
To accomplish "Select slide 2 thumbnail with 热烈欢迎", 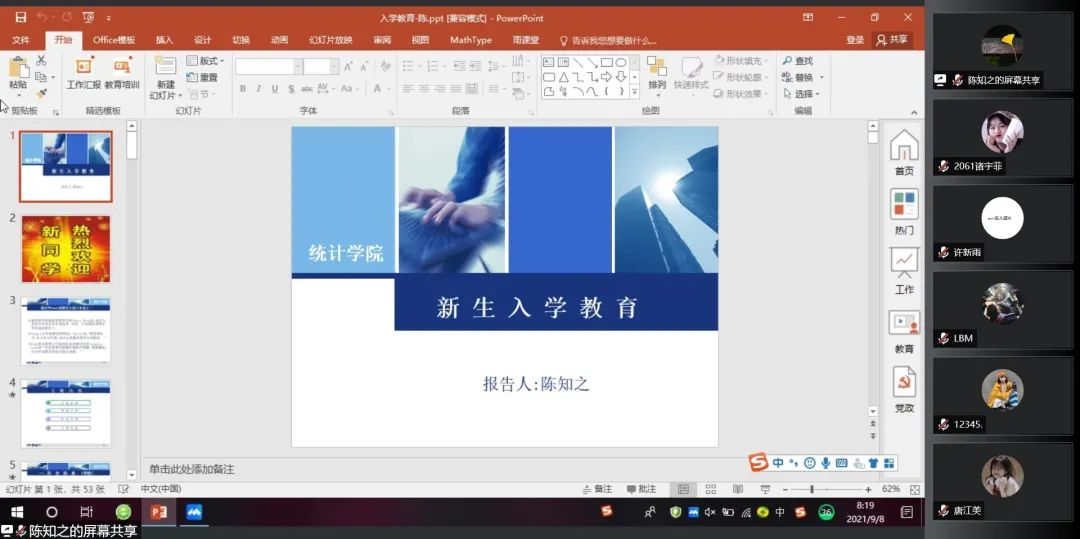I will pos(66,249).
